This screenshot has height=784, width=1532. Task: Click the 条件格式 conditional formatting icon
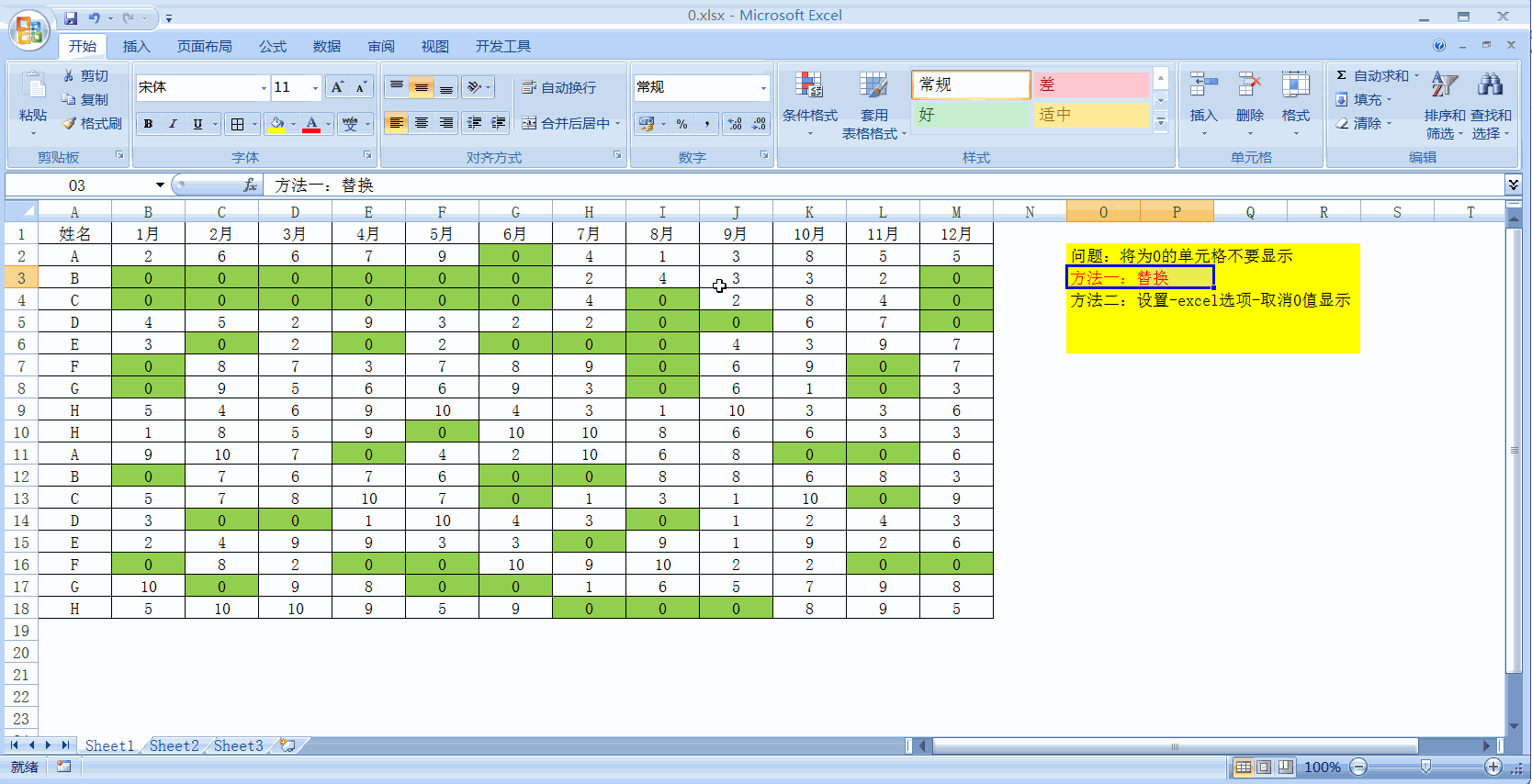[x=809, y=86]
